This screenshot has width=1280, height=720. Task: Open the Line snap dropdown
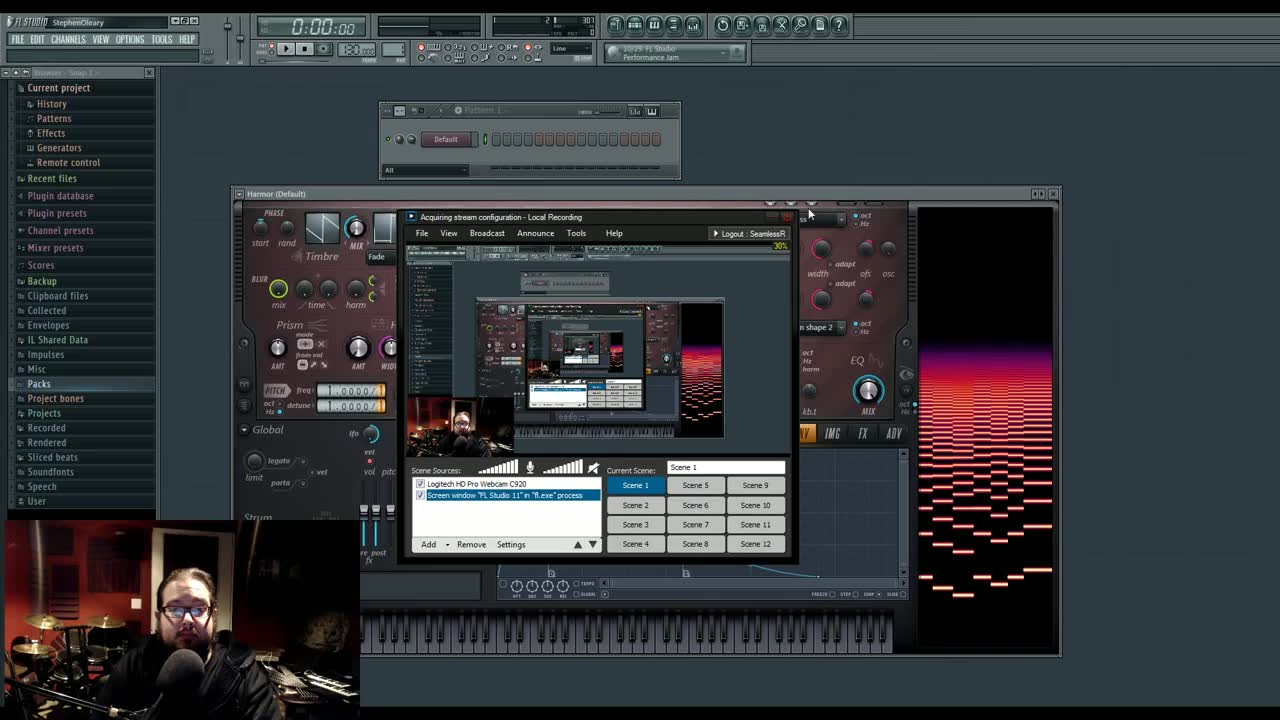pos(570,48)
